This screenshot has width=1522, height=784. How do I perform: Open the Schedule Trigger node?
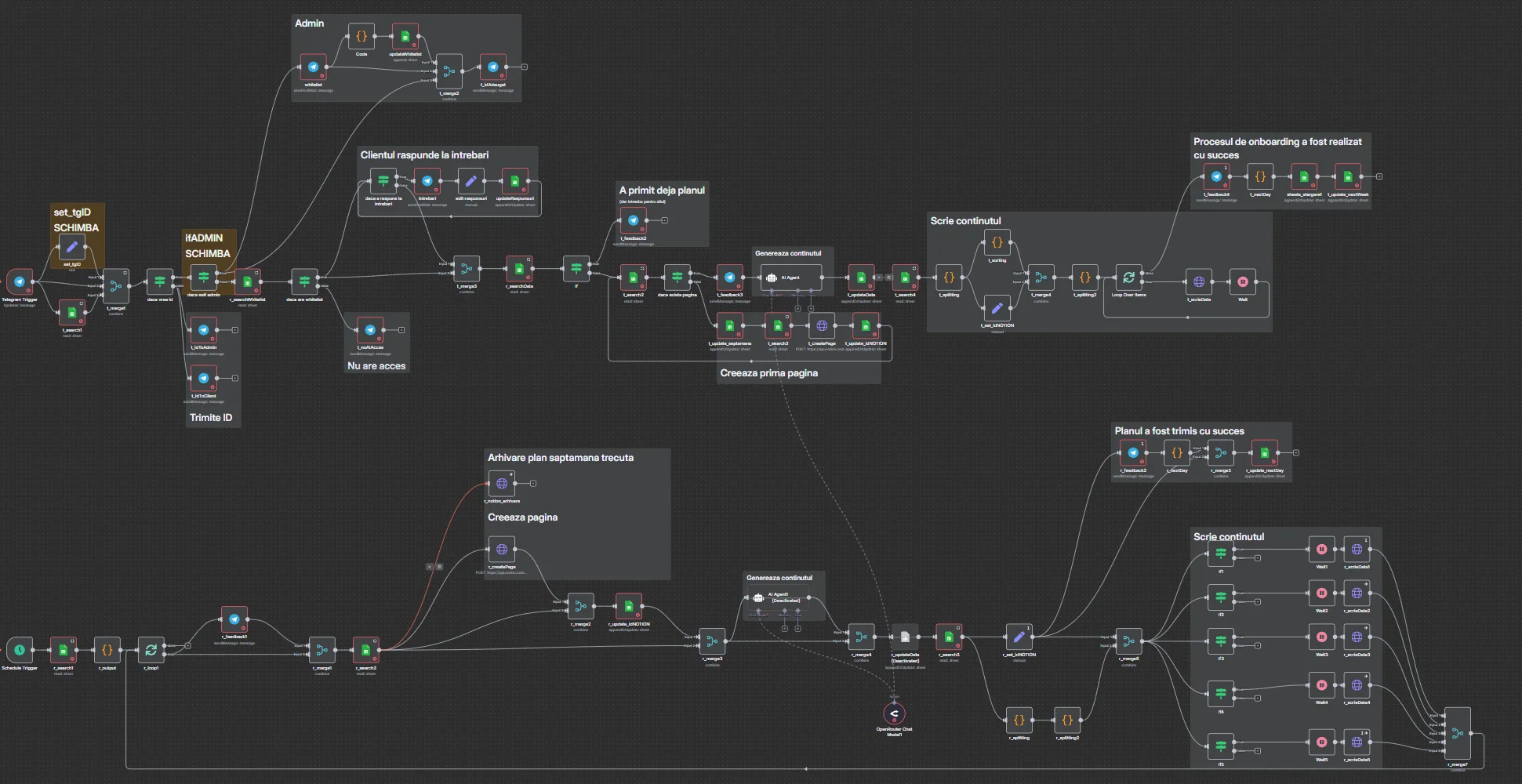[x=20, y=650]
